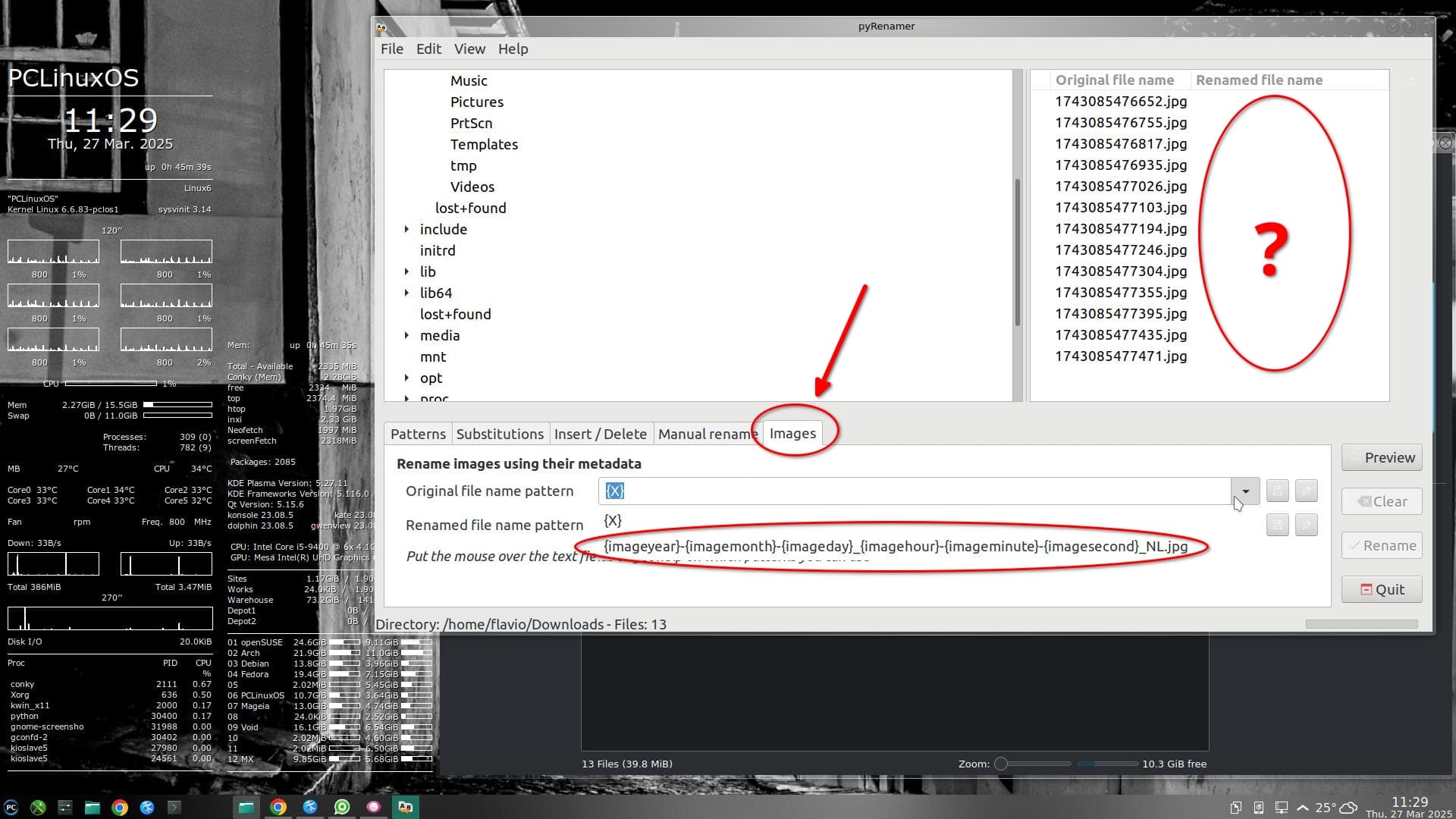Open the original file name pattern dropdown
The width and height of the screenshot is (1456, 819).
pos(1245,491)
